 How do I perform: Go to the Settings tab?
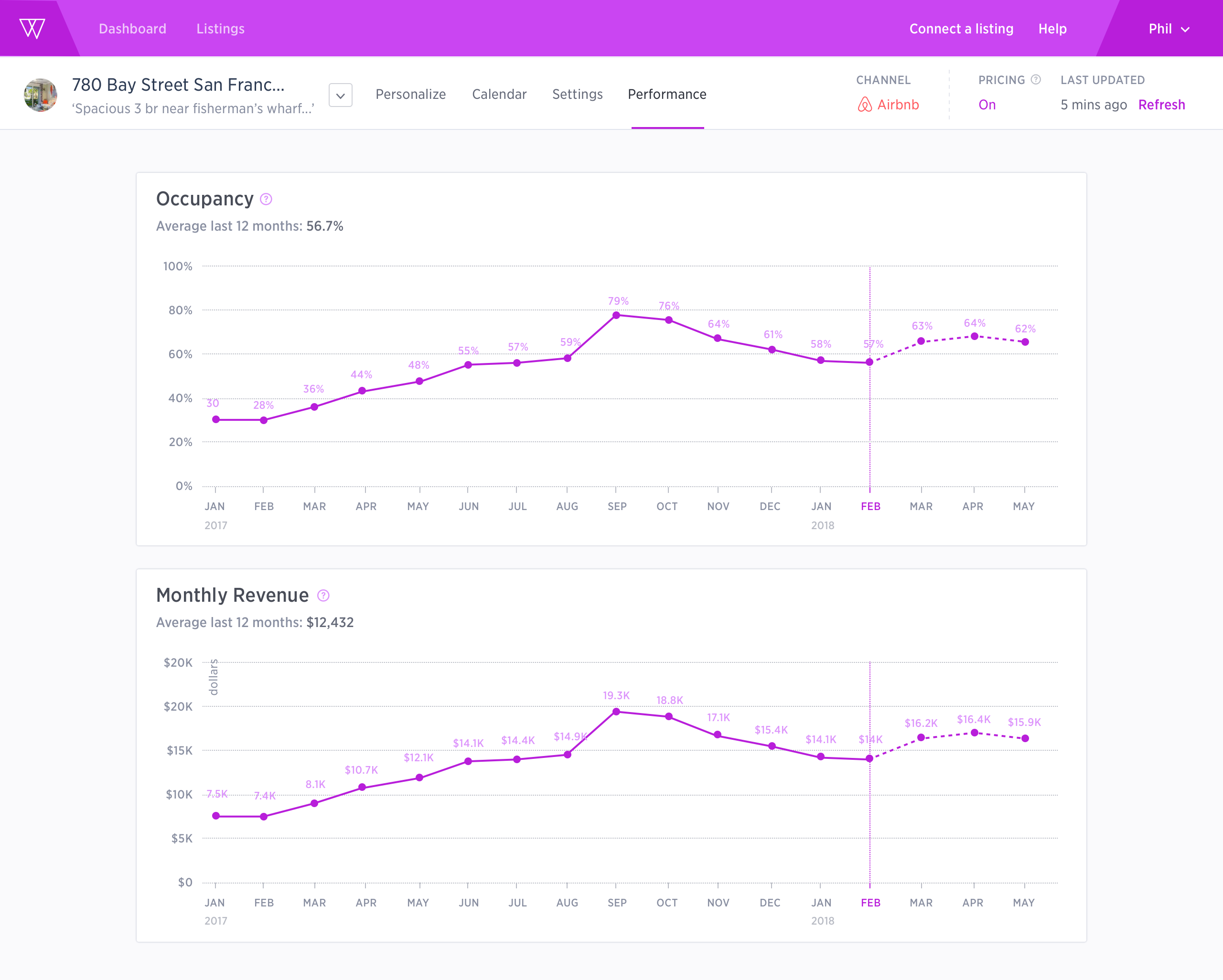click(x=578, y=94)
